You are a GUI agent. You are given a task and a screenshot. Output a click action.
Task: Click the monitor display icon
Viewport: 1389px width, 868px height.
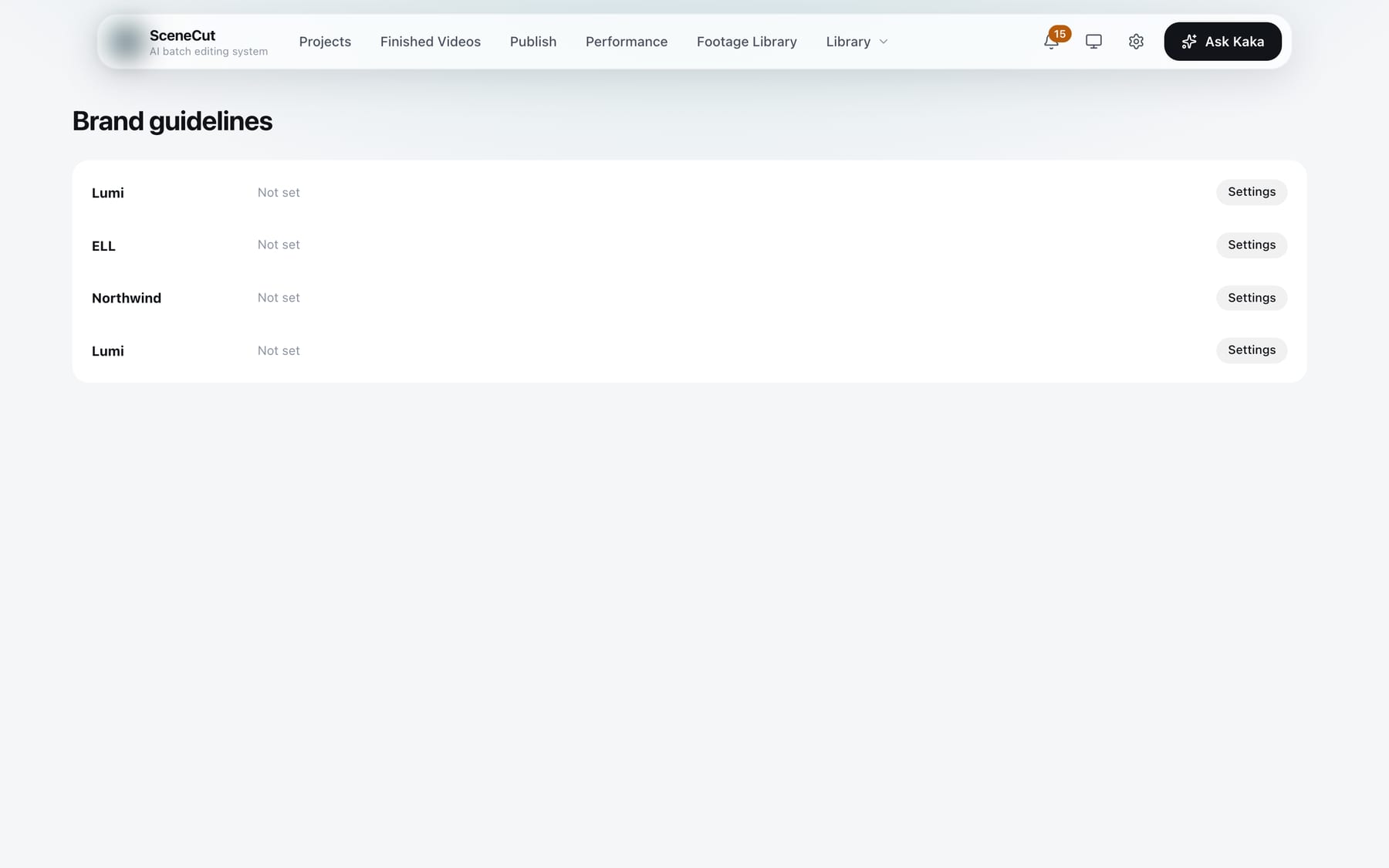click(x=1093, y=42)
